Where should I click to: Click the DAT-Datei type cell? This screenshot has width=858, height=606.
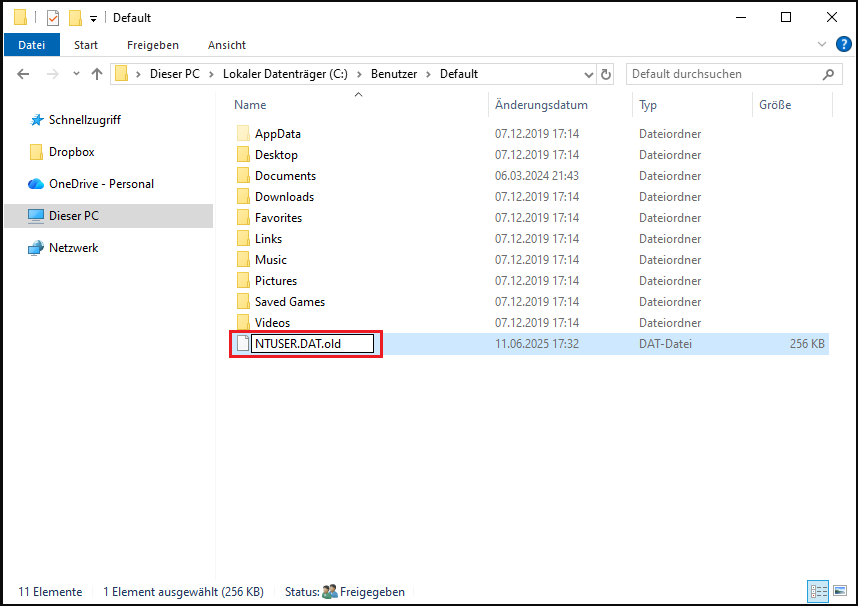pyautogui.click(x=665, y=344)
